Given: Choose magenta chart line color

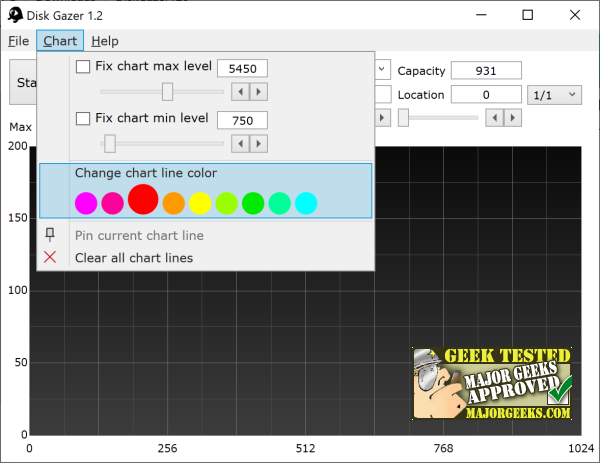Looking at the screenshot, I should [x=86, y=203].
